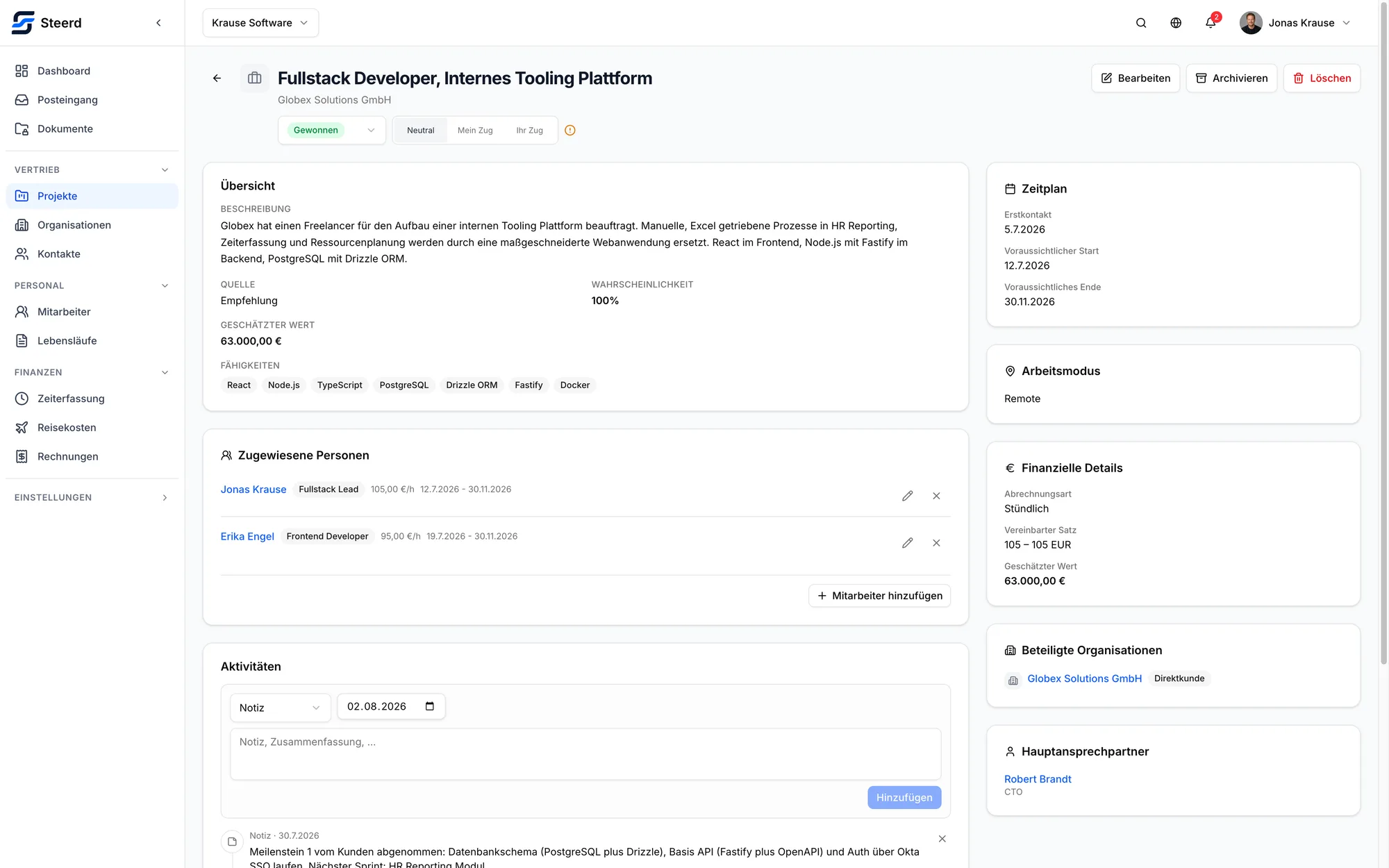1389x868 pixels.
Task: Click the euro icon in Finanzielle Details
Action: click(1010, 468)
